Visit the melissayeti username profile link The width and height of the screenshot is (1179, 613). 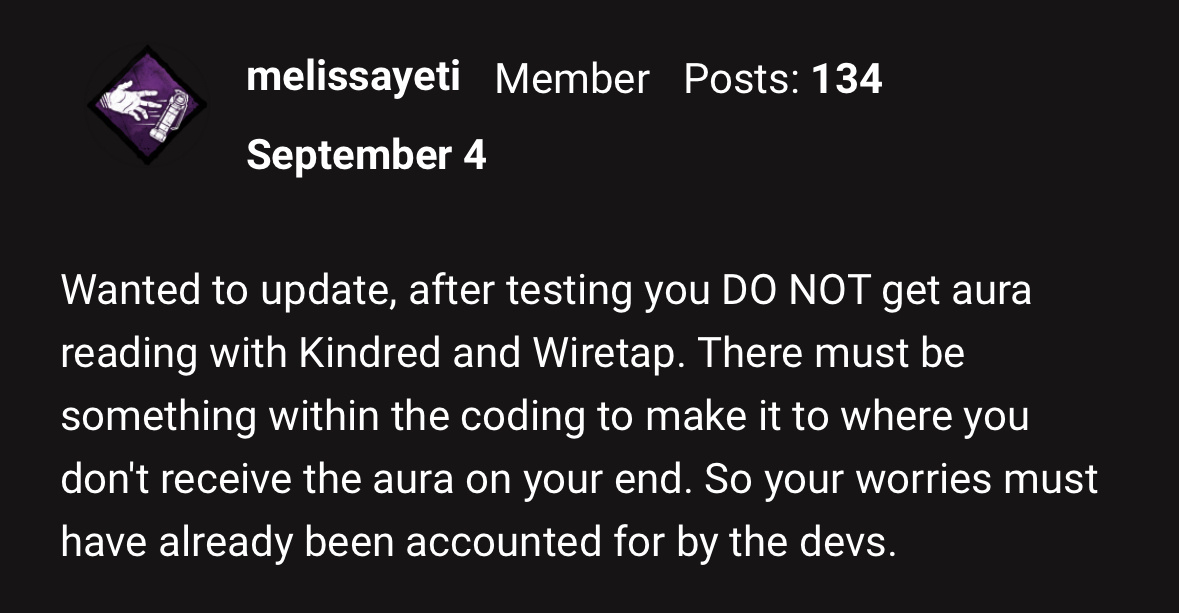pyautogui.click(x=353, y=76)
